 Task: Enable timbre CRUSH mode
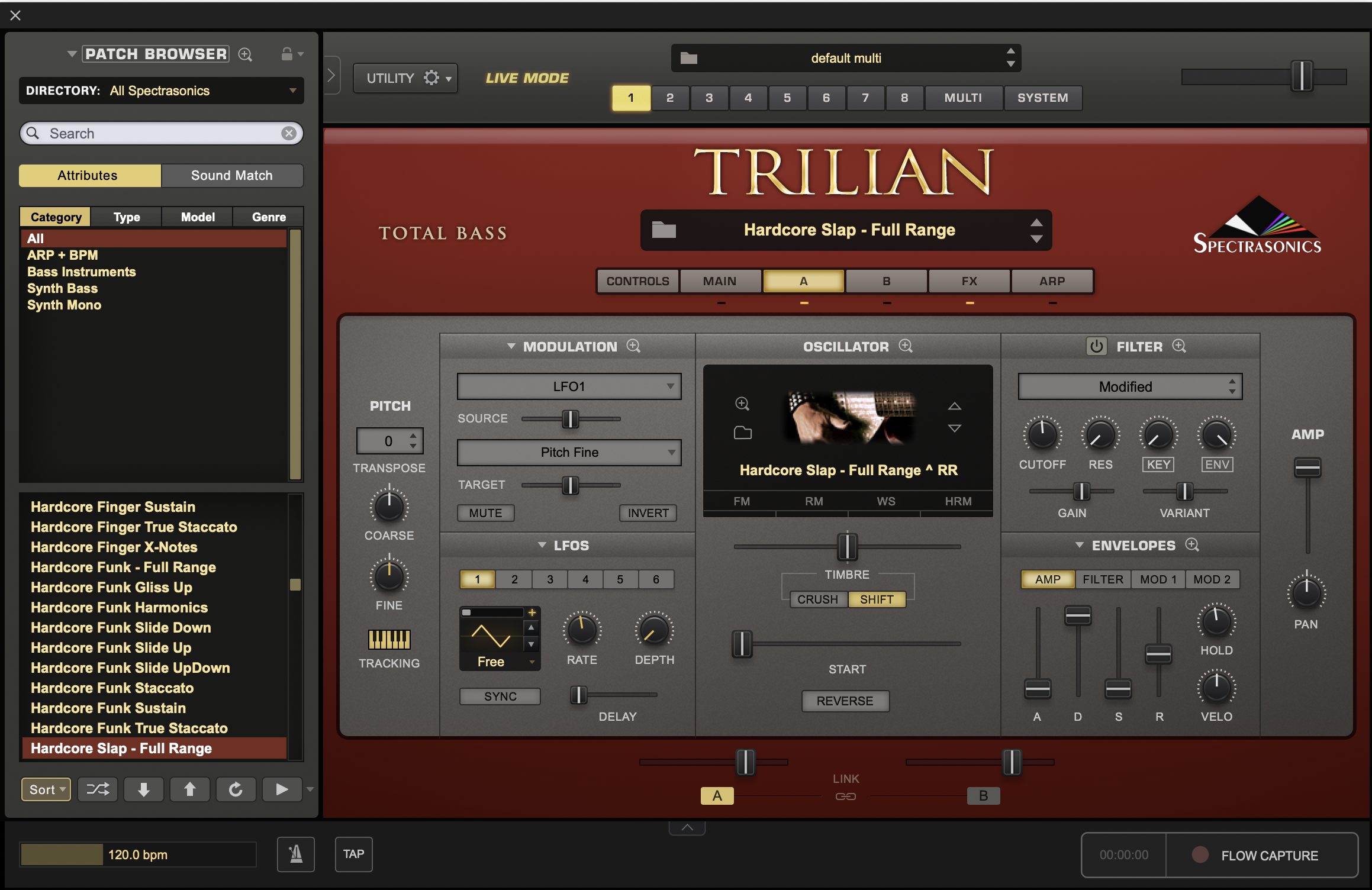coord(817,599)
